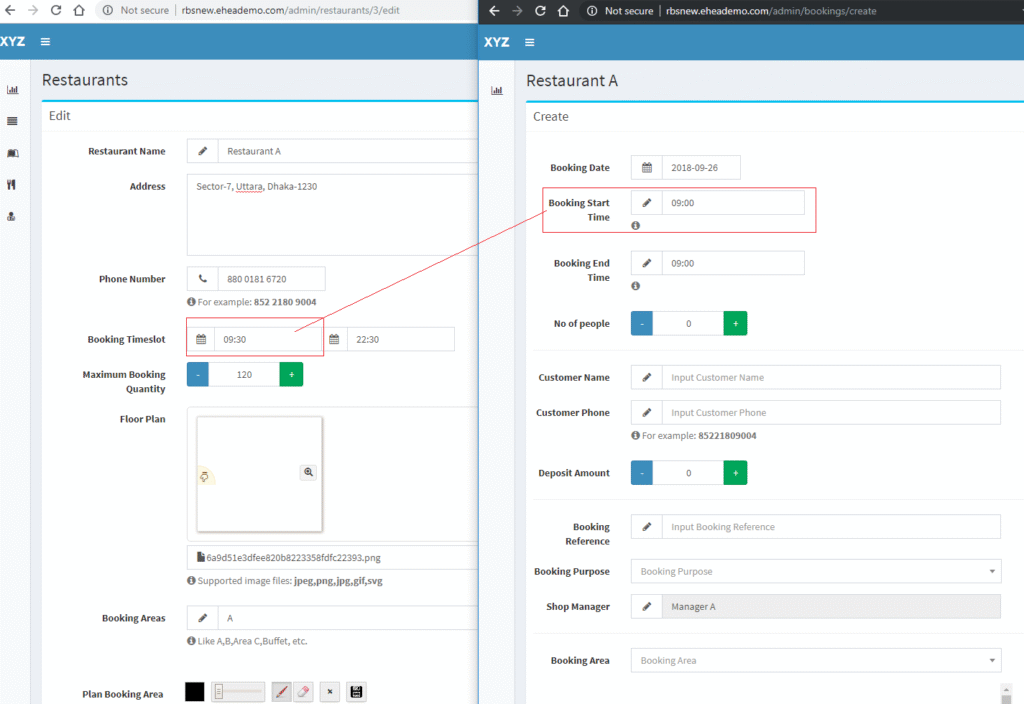Open the Booking Date picker field
Image resolution: width=1024 pixels, height=704 pixels.
[x=700, y=168]
